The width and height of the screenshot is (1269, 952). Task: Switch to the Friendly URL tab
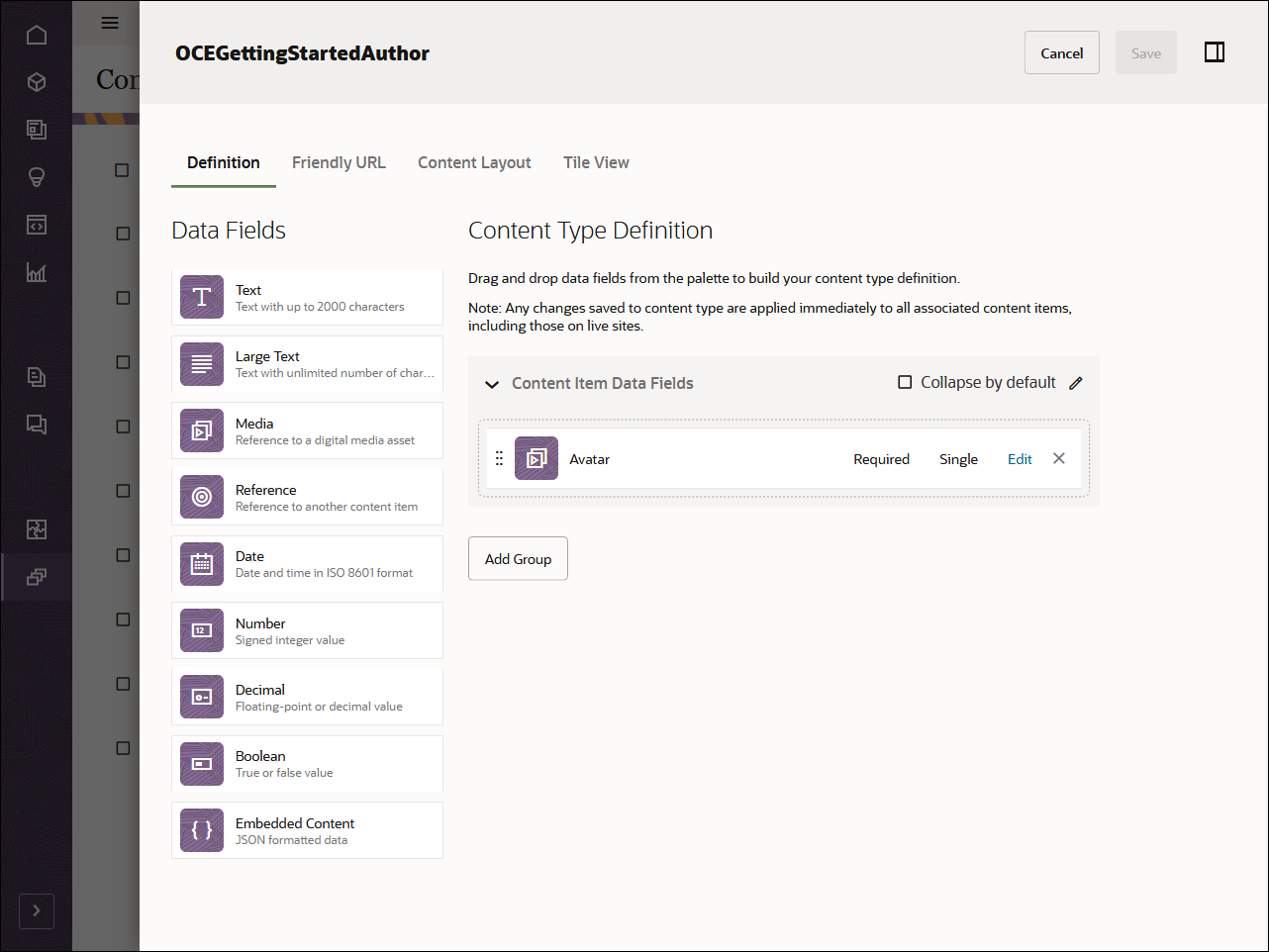click(339, 162)
